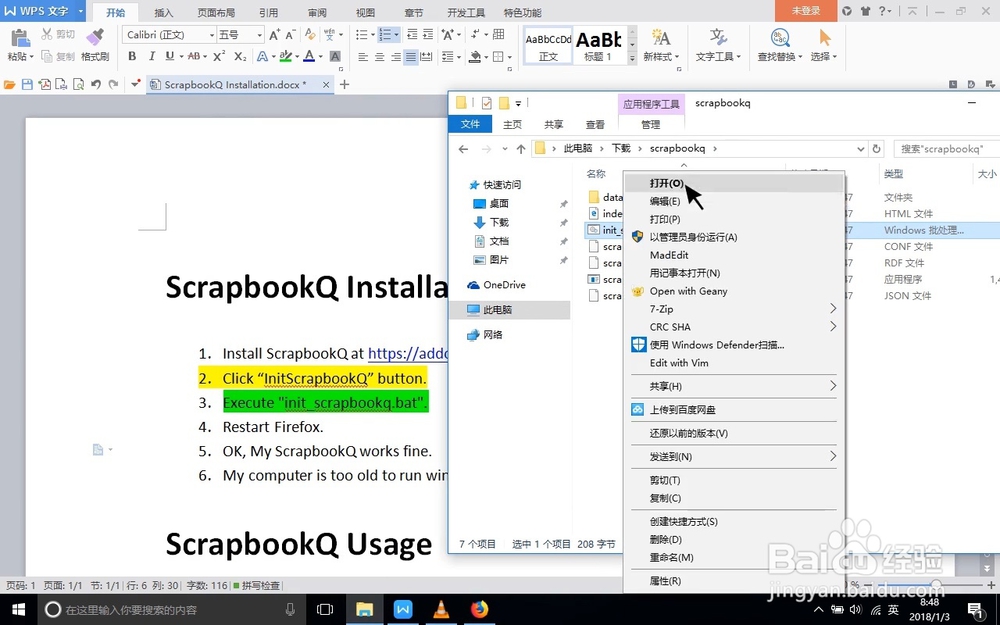
Task: Toggle bold formatting
Action: pos(132,56)
